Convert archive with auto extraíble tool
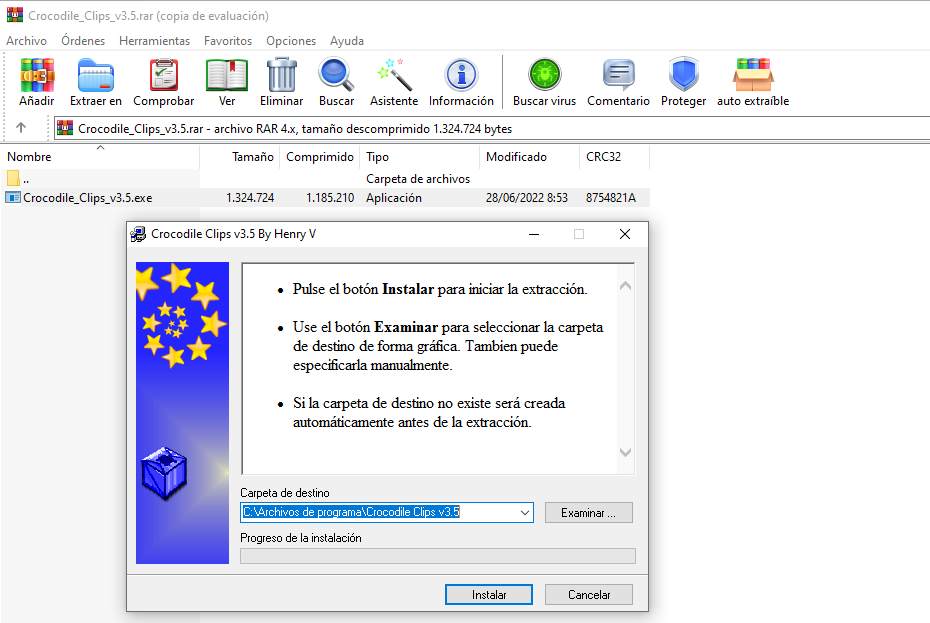Viewport: 930px width, 623px height. (x=752, y=80)
